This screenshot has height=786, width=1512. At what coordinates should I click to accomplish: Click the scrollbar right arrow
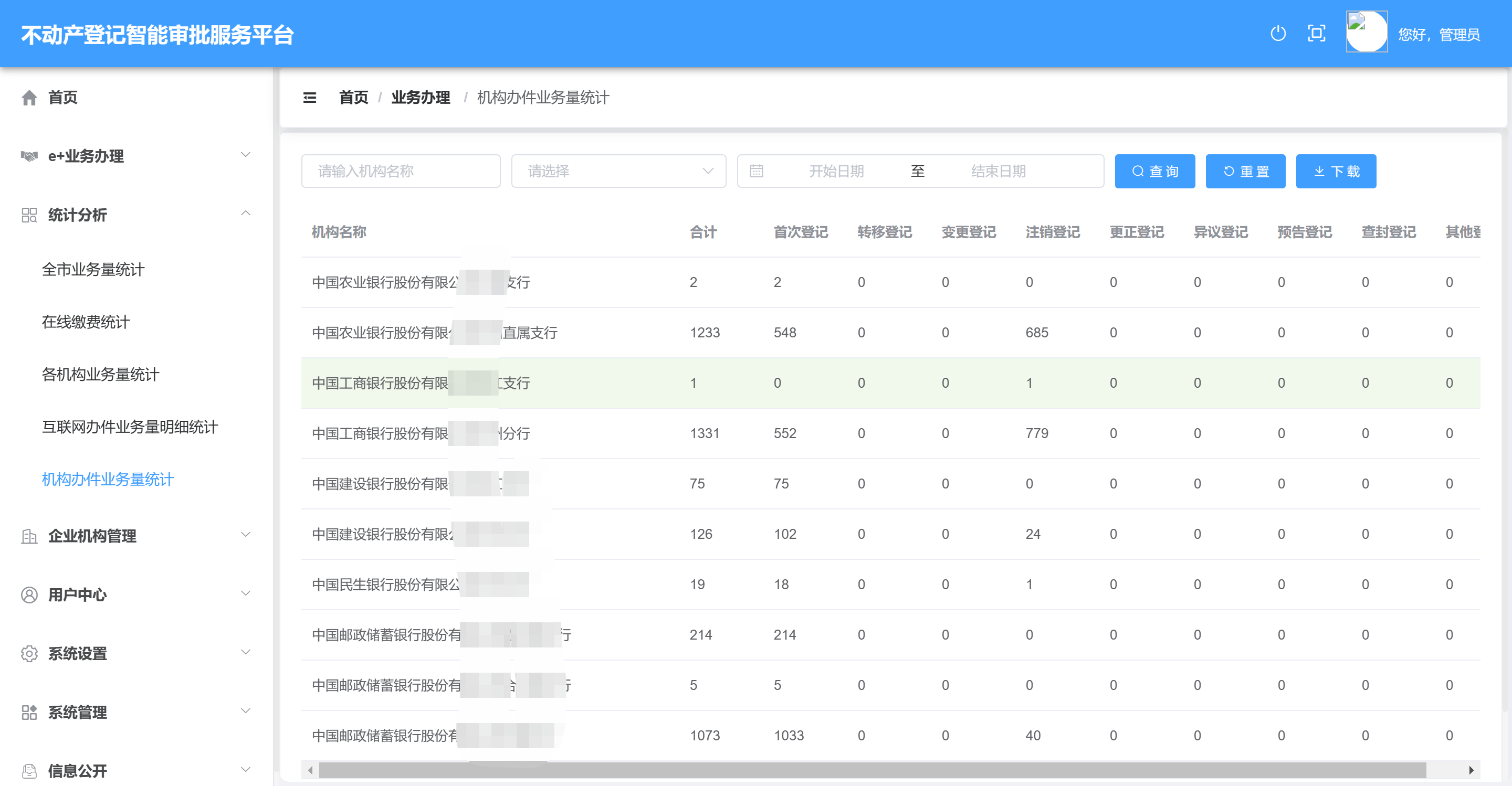(x=1471, y=770)
